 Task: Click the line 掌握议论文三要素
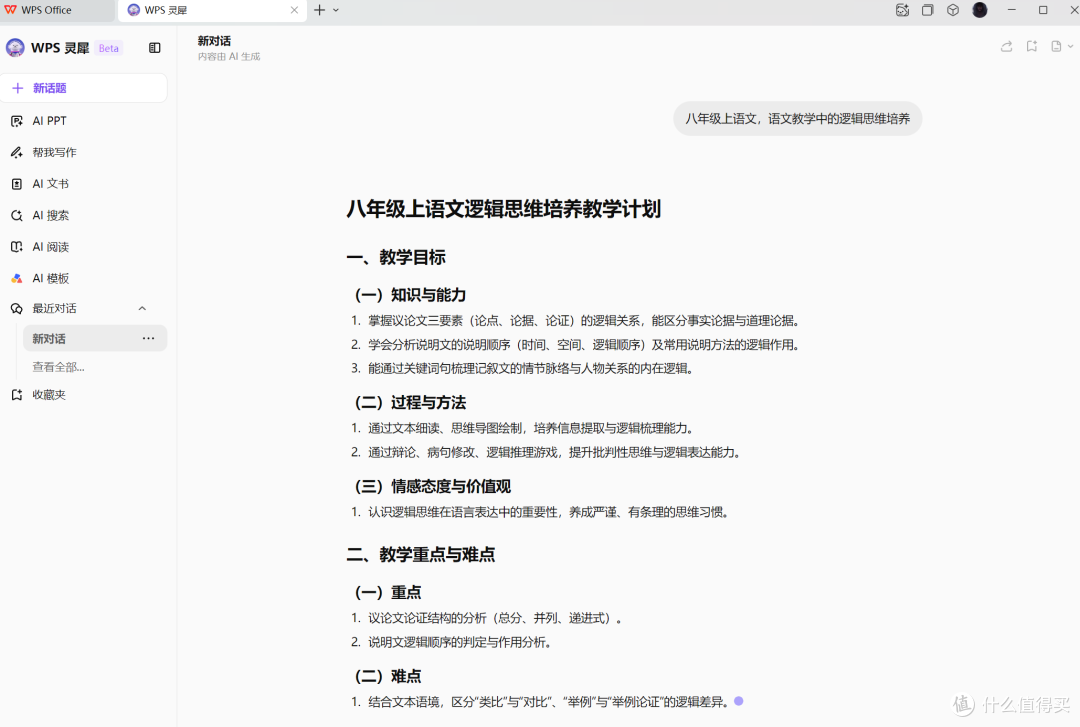pyautogui.click(x=583, y=321)
